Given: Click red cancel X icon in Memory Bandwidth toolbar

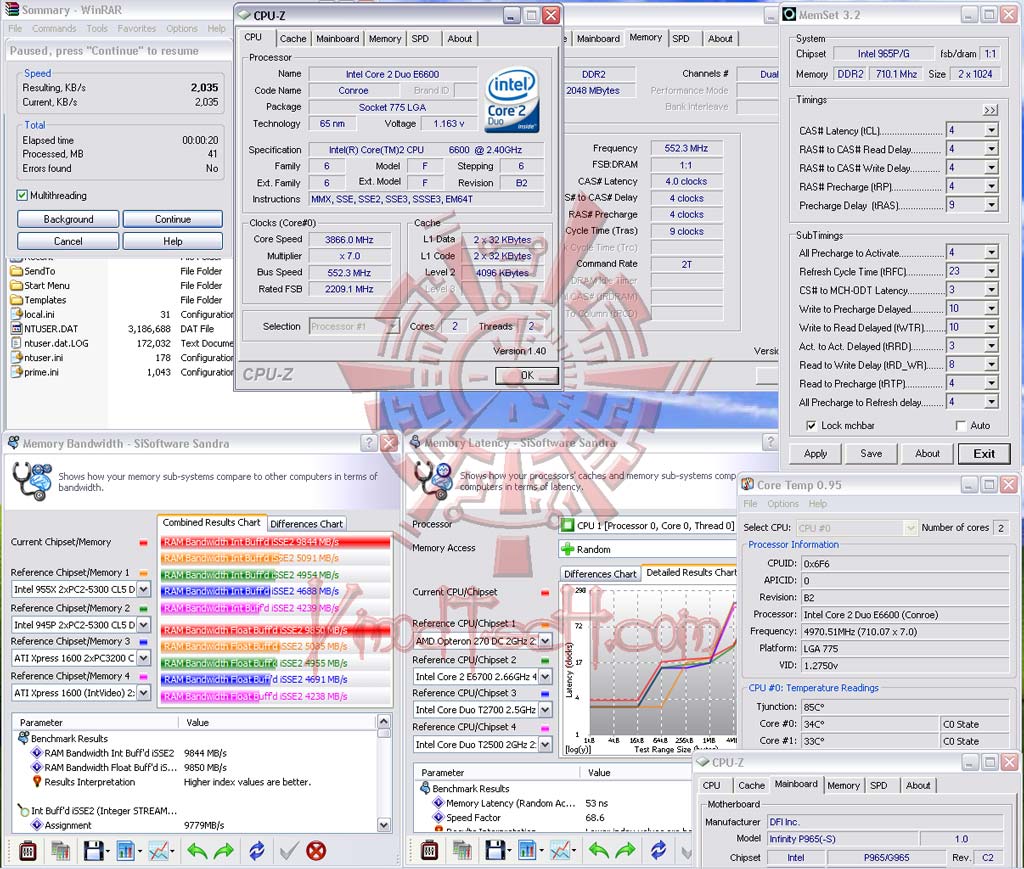Looking at the screenshot, I should pyautogui.click(x=316, y=851).
